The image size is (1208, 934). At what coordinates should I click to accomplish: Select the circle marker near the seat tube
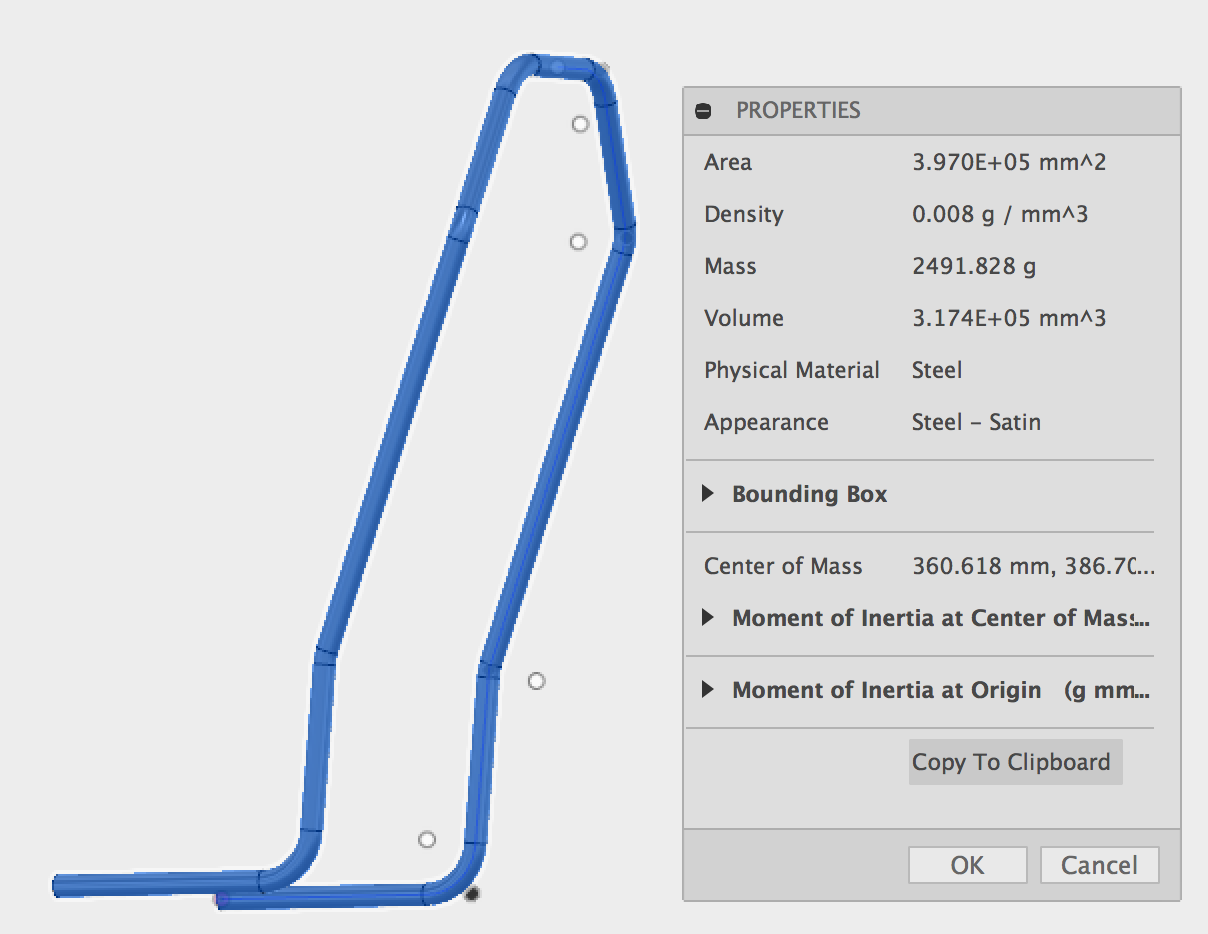tap(536, 681)
